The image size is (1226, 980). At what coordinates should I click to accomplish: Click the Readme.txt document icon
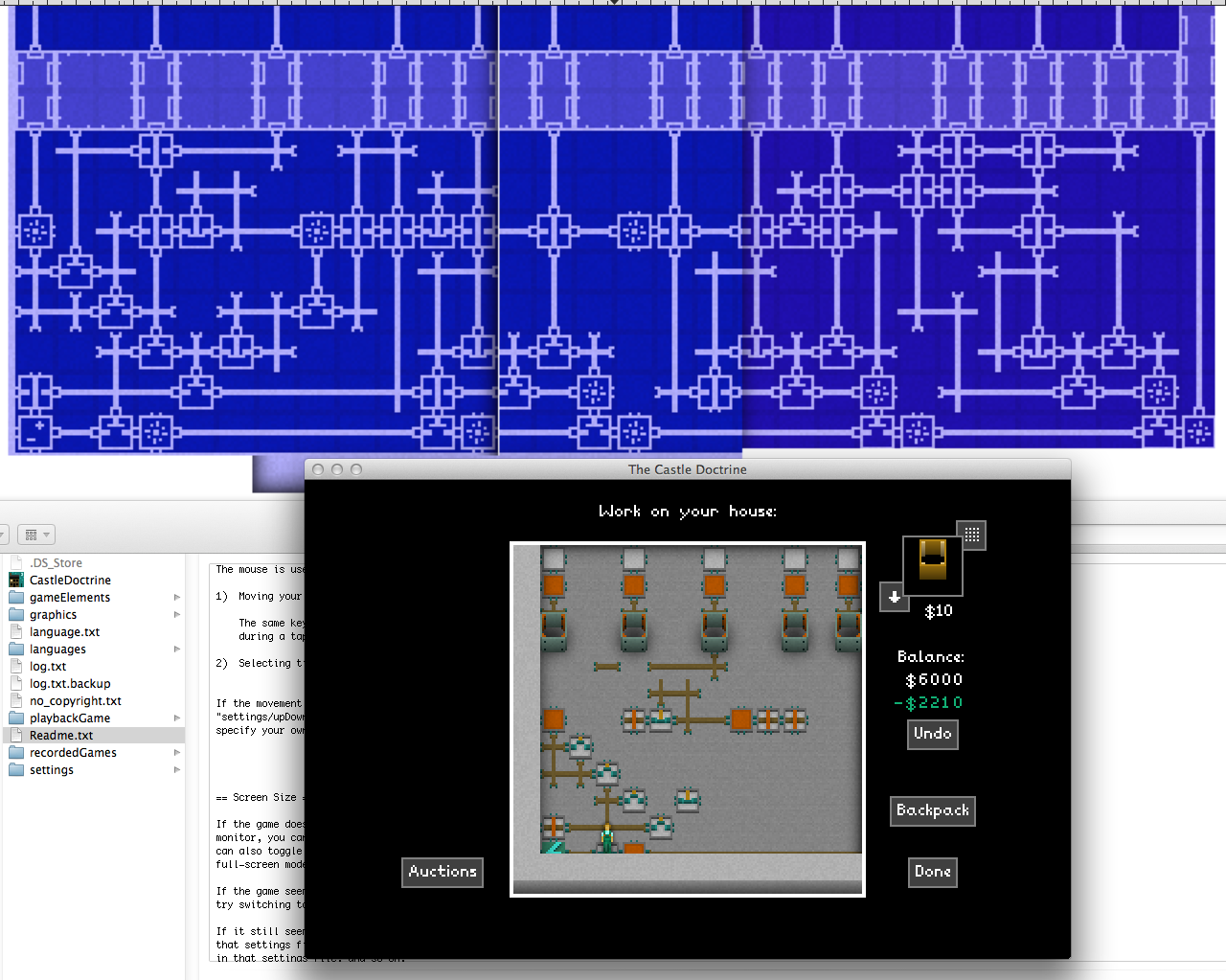tap(16, 735)
